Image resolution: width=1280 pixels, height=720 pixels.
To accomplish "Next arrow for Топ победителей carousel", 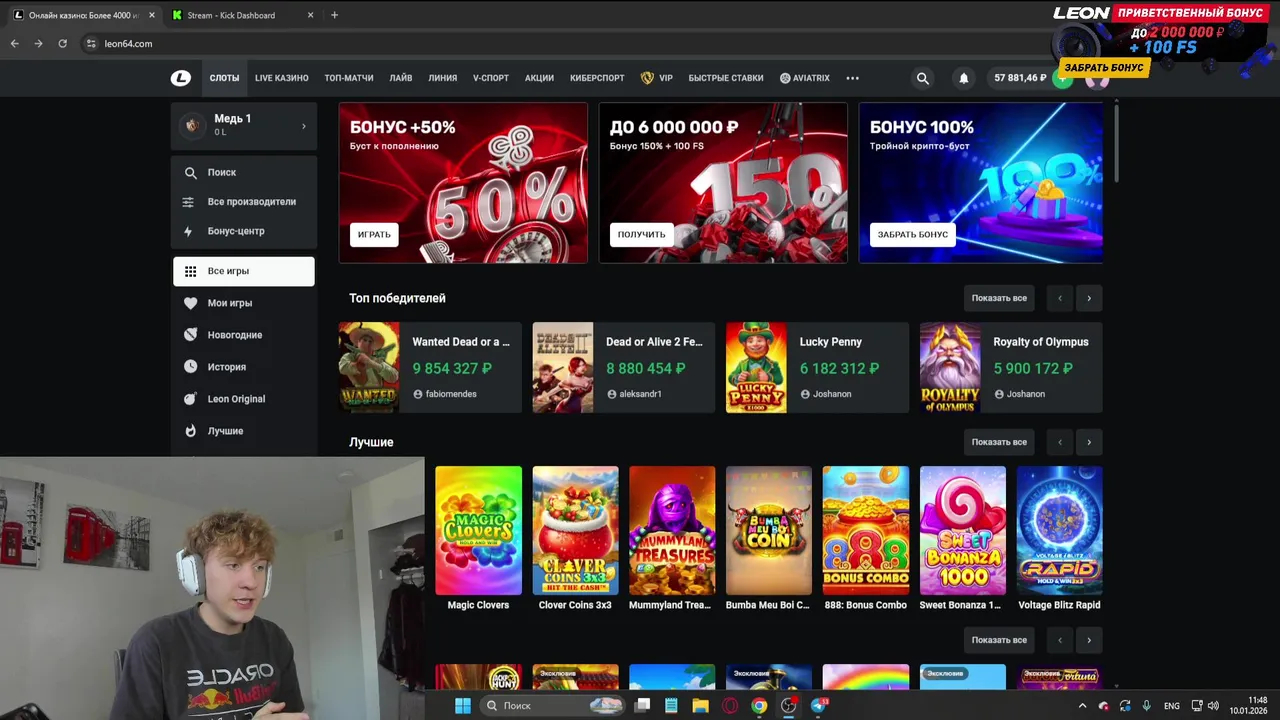I will [1089, 298].
